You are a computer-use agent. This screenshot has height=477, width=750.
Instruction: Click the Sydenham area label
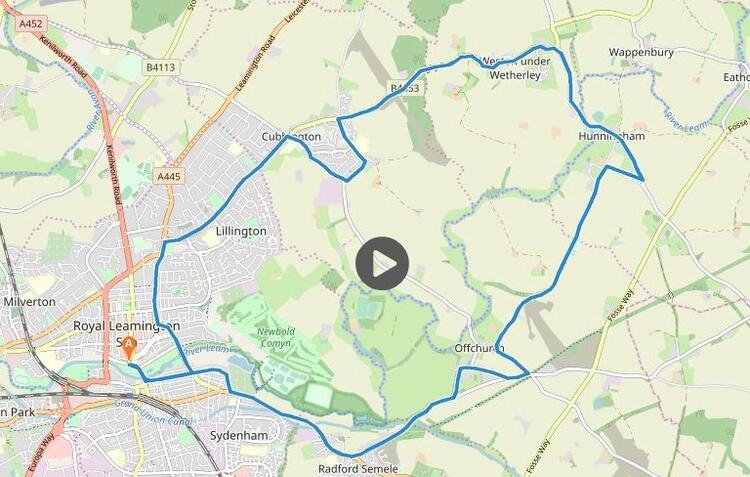coord(239,436)
